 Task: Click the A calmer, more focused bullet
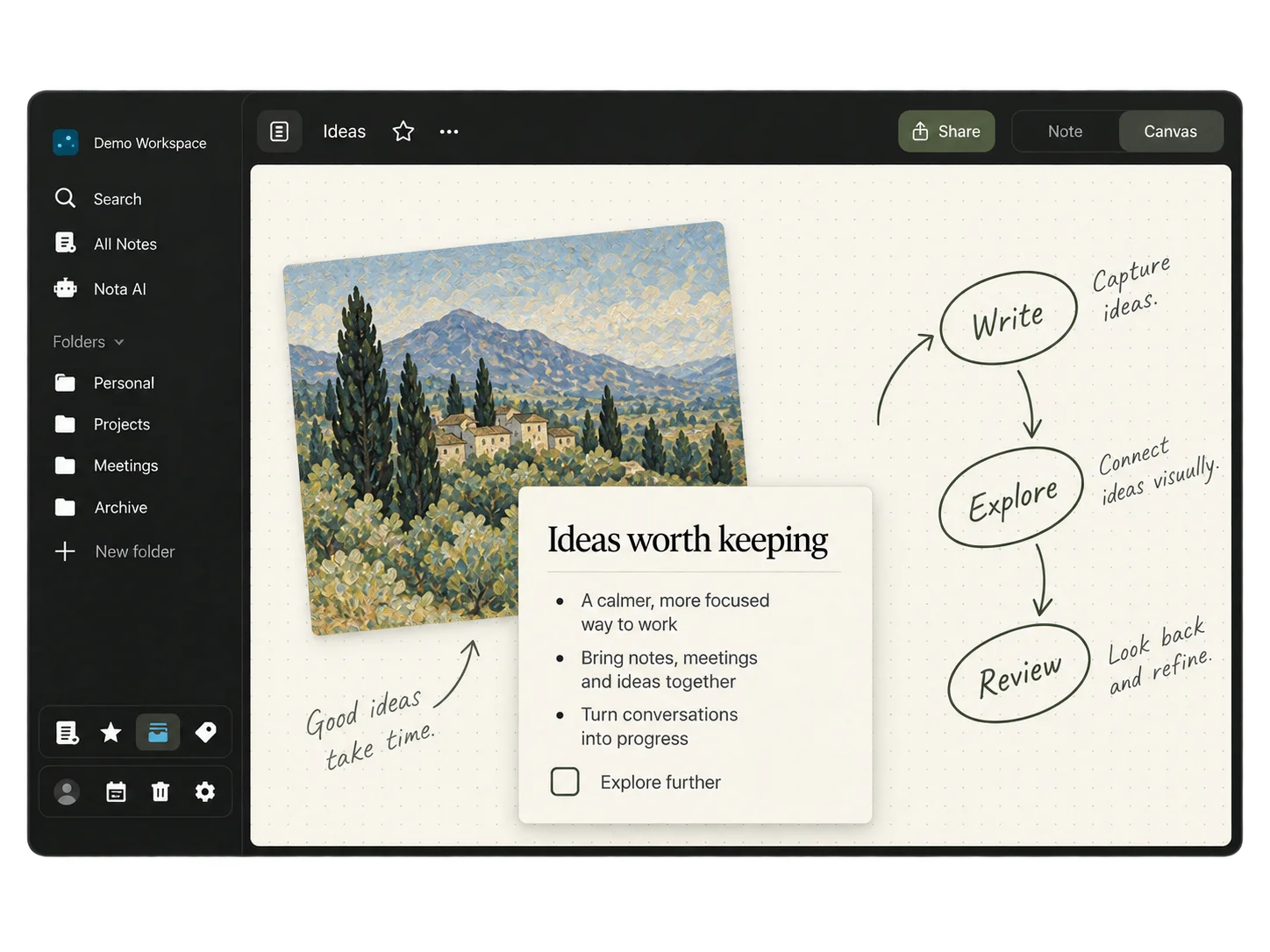pos(674,613)
